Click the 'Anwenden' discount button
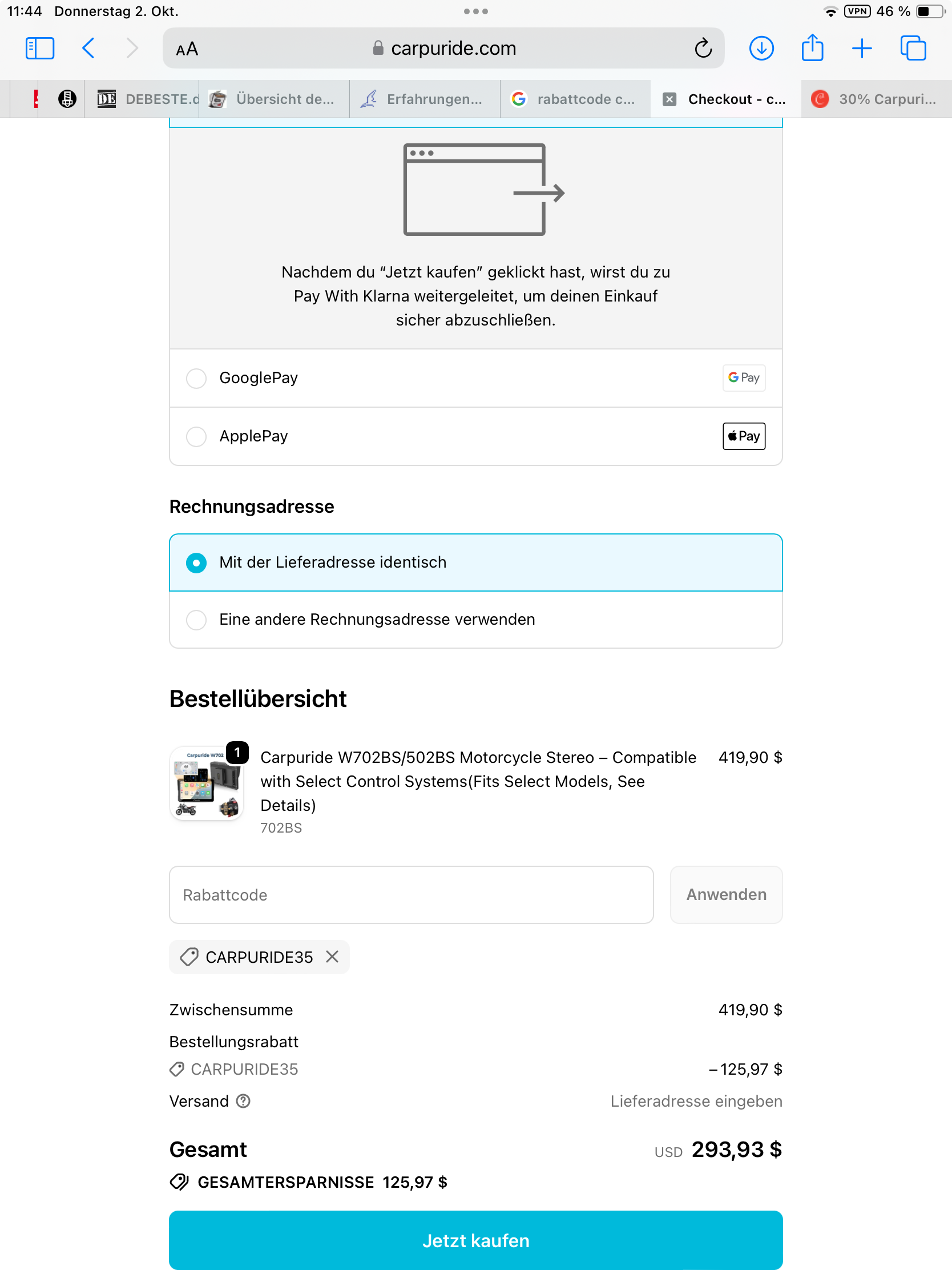Viewport: 952px width, 1270px height. pyautogui.click(x=726, y=894)
